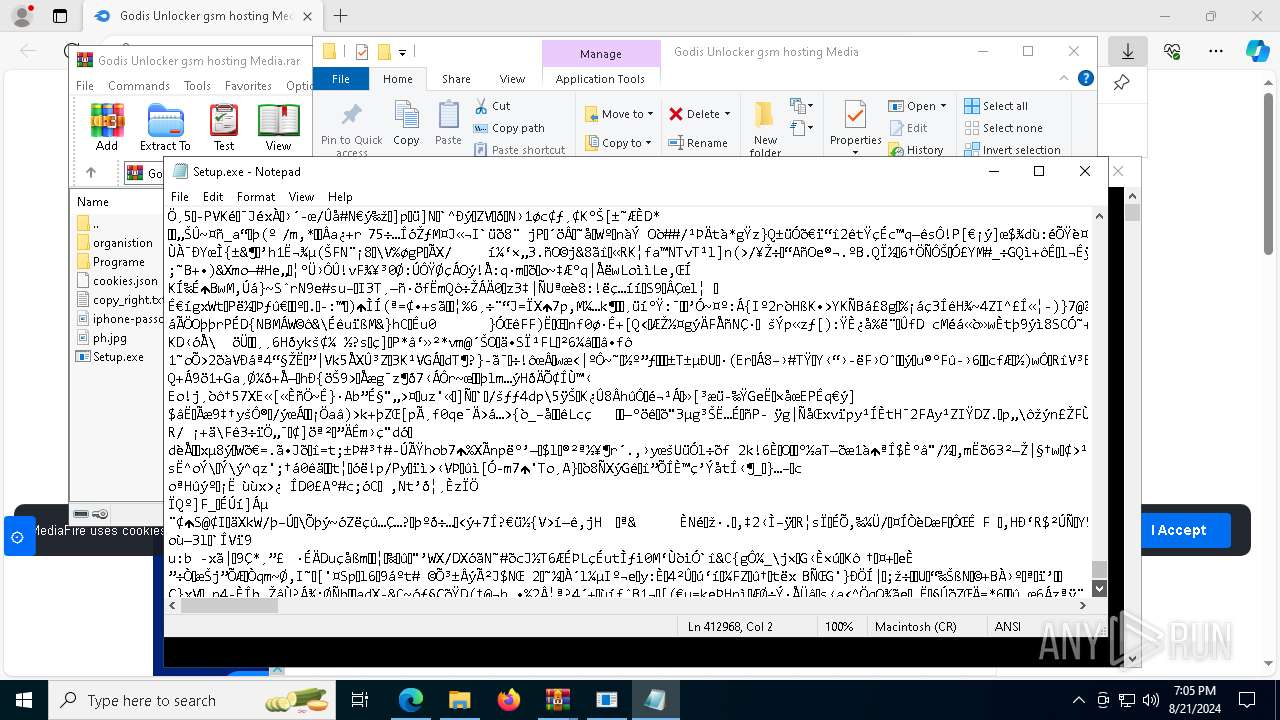Viewport: 1280px width, 720px height.
Task: Open WinRAR Tools menu
Action: pyautogui.click(x=197, y=86)
